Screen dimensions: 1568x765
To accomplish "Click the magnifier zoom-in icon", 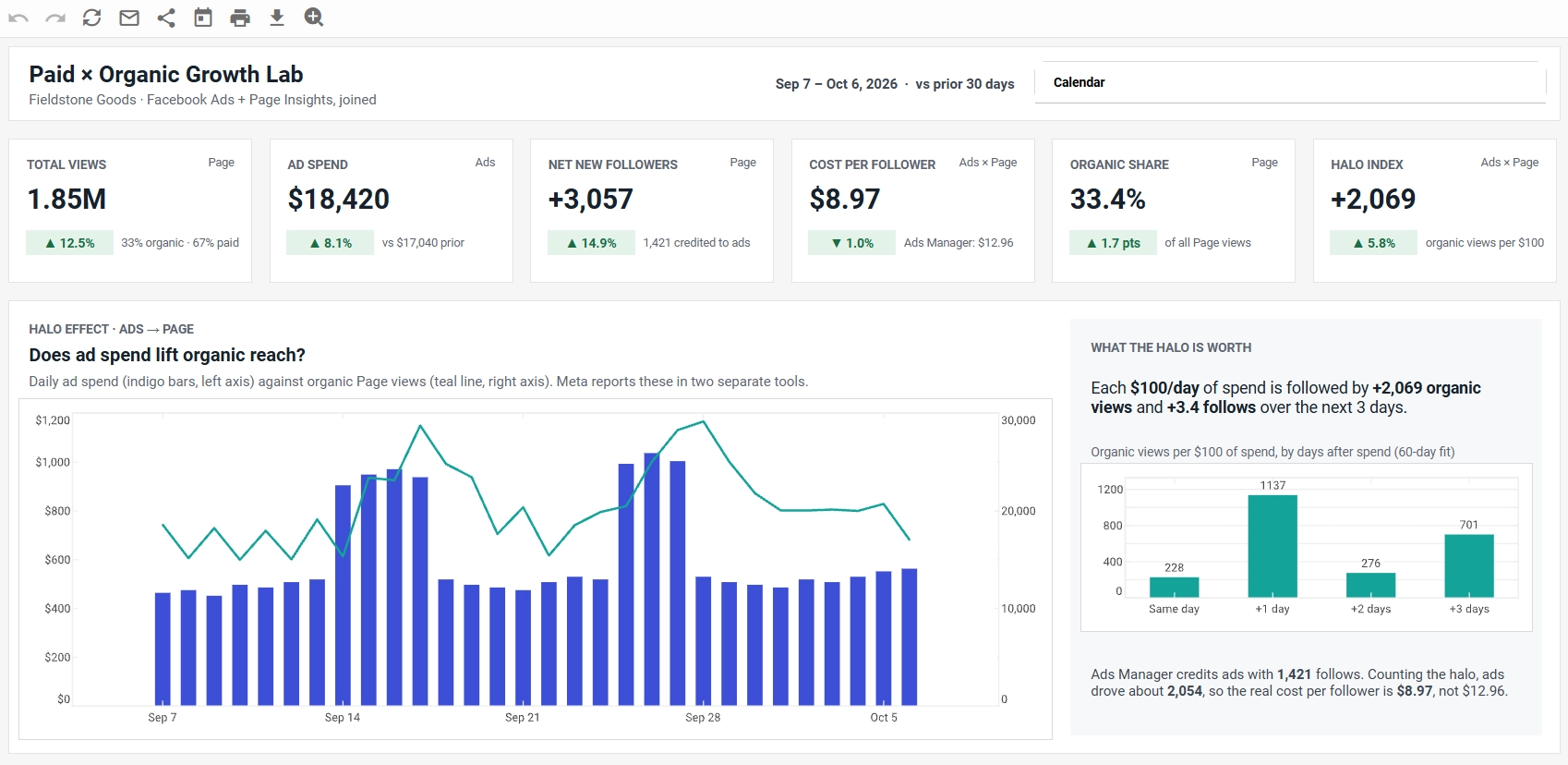I will (314, 18).
